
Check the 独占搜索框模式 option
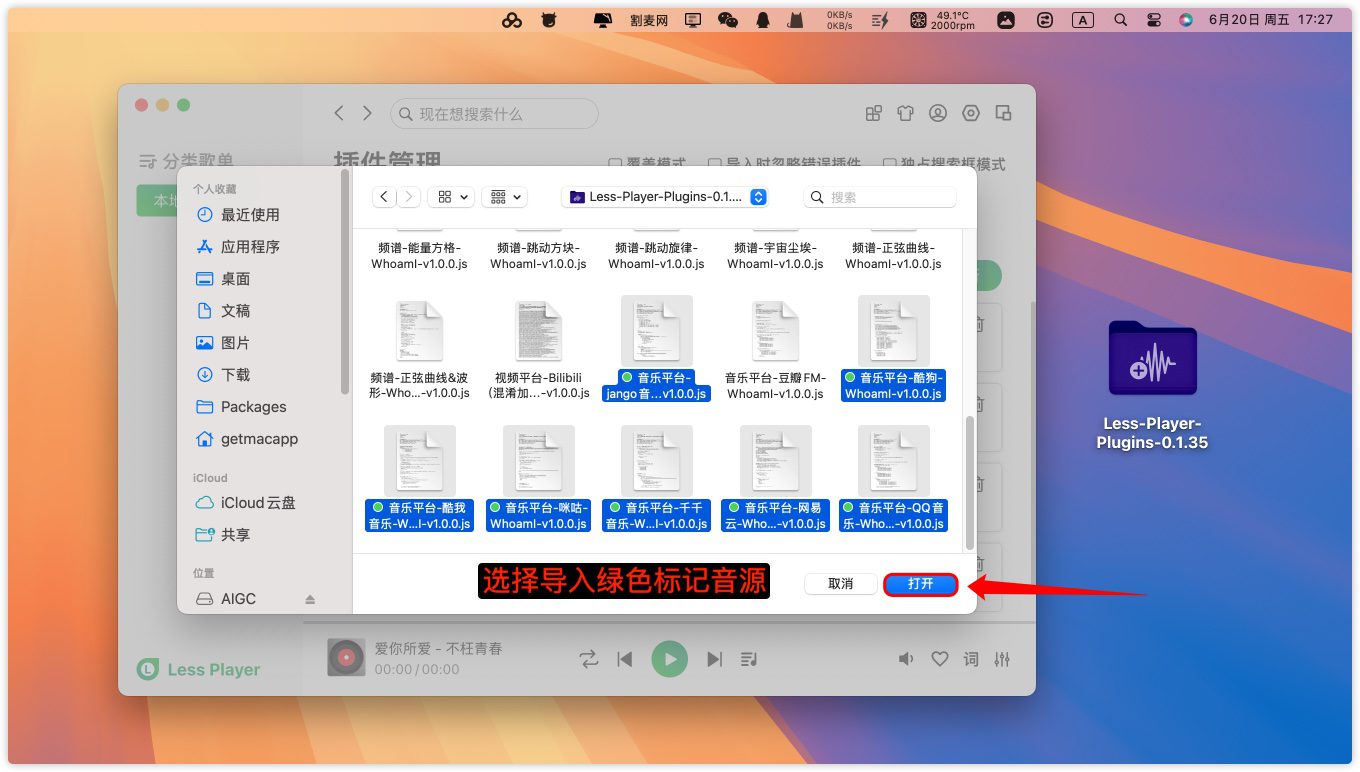click(x=889, y=164)
